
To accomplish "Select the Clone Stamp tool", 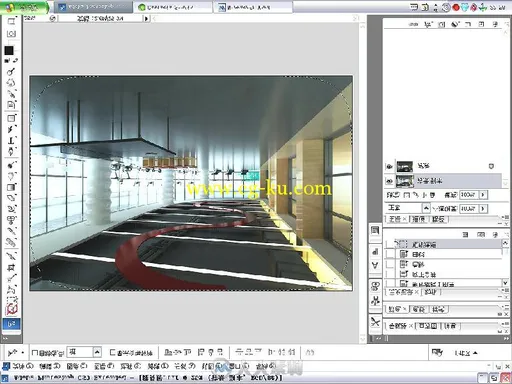I will tap(11, 220).
